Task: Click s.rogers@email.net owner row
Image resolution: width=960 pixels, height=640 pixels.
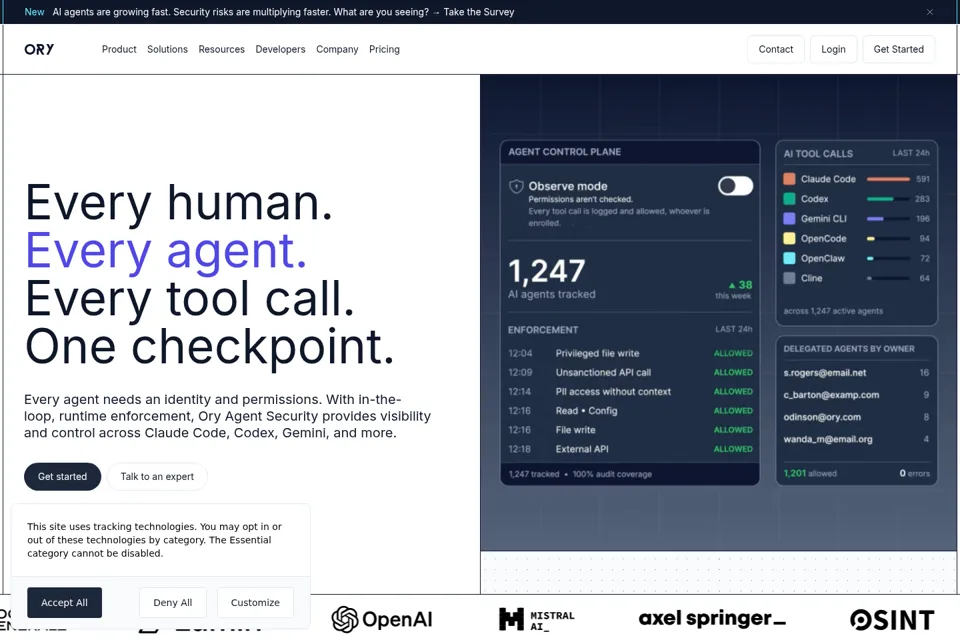Action: (856, 372)
